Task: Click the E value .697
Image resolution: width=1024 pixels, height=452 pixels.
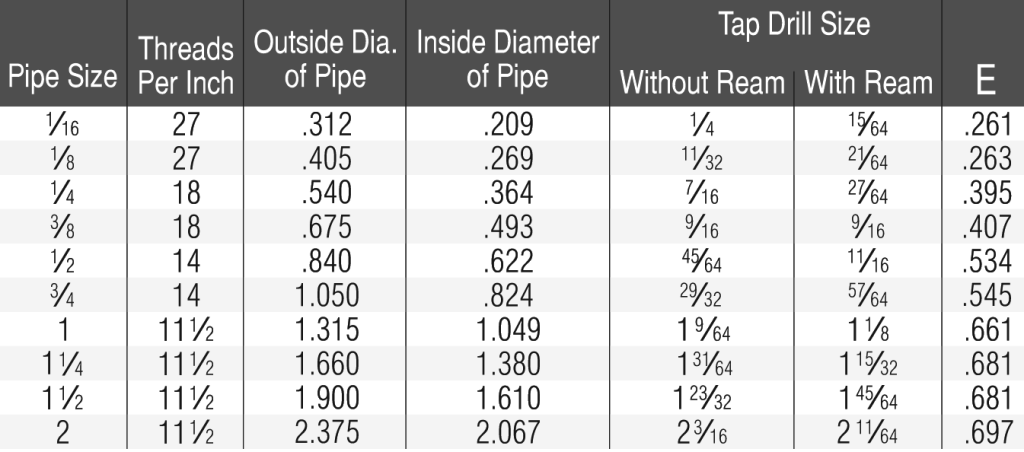Action: [x=985, y=432]
